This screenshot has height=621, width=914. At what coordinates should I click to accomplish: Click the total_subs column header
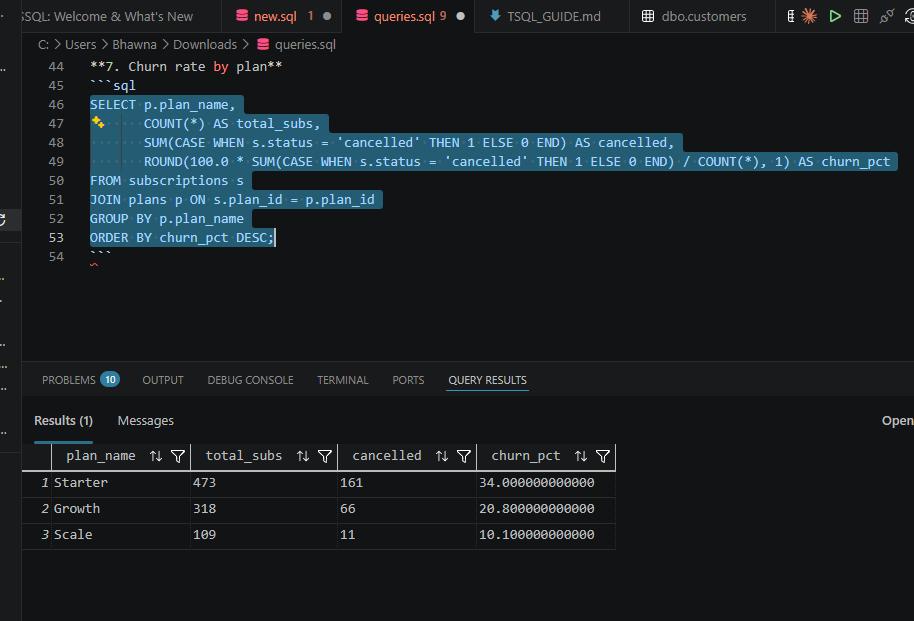tap(244, 455)
